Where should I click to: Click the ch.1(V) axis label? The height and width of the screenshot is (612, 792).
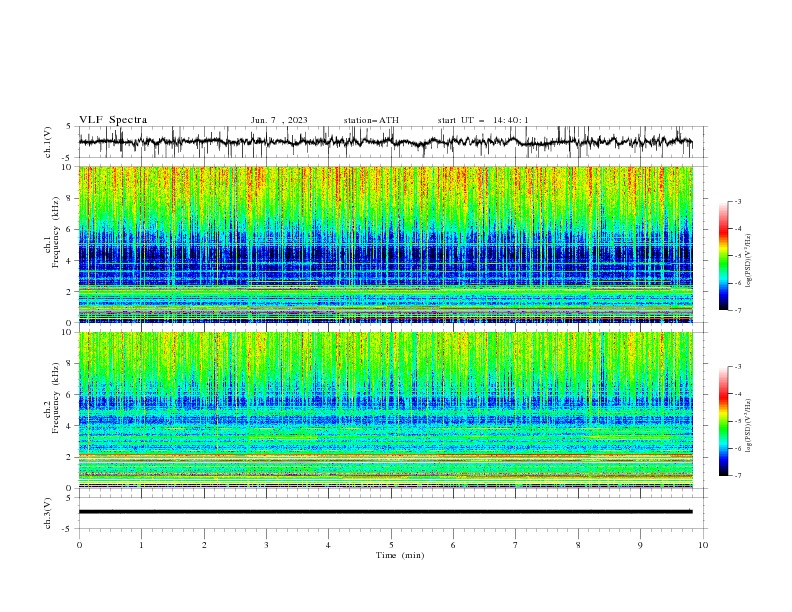pyautogui.click(x=48, y=142)
